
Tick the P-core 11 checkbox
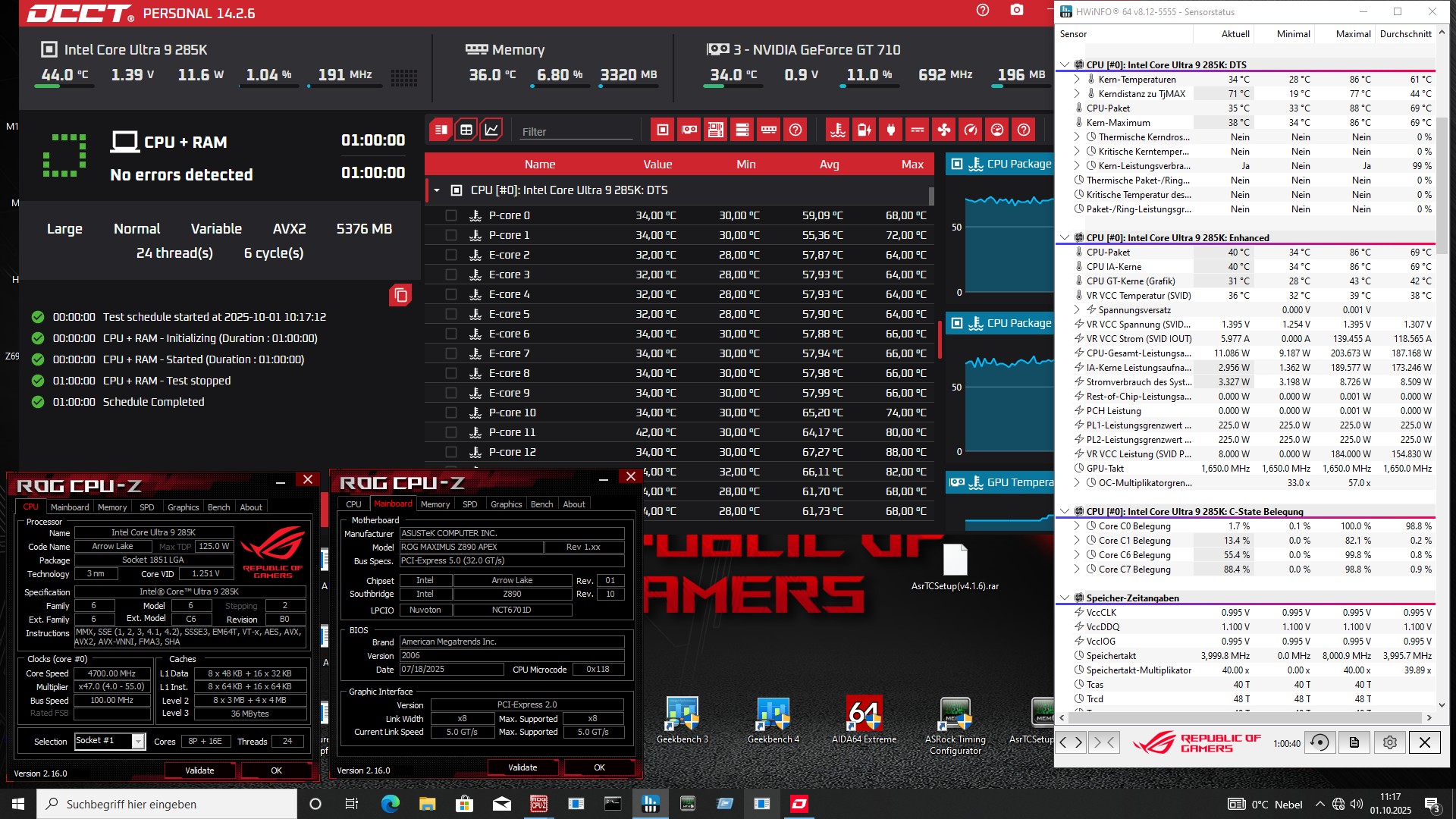(x=451, y=432)
